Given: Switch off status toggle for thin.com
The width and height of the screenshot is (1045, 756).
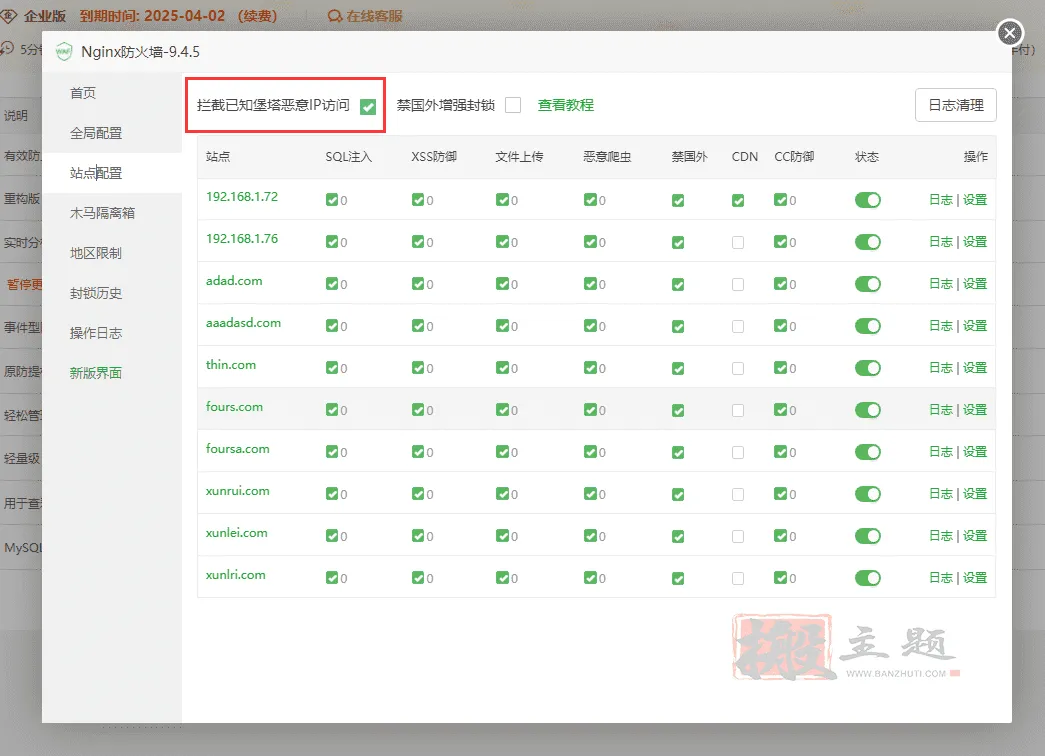Looking at the screenshot, I should pyautogui.click(x=868, y=368).
